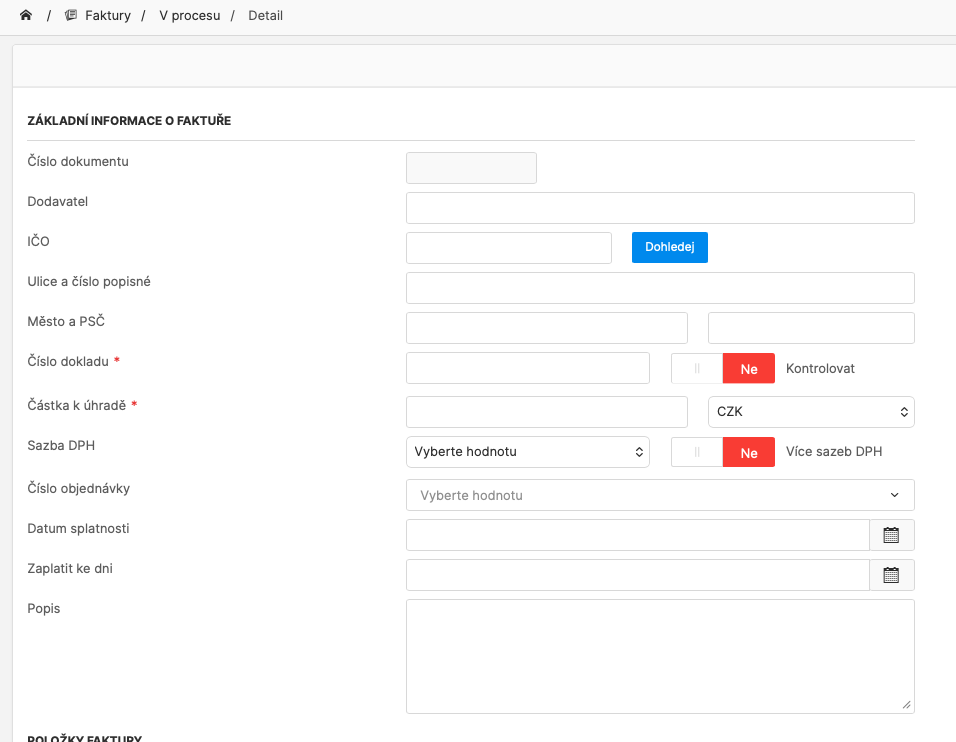Viewport: 956px width, 742px height.
Task: Open calendar picker for Zaplatit ke dni
Action: (x=891, y=575)
